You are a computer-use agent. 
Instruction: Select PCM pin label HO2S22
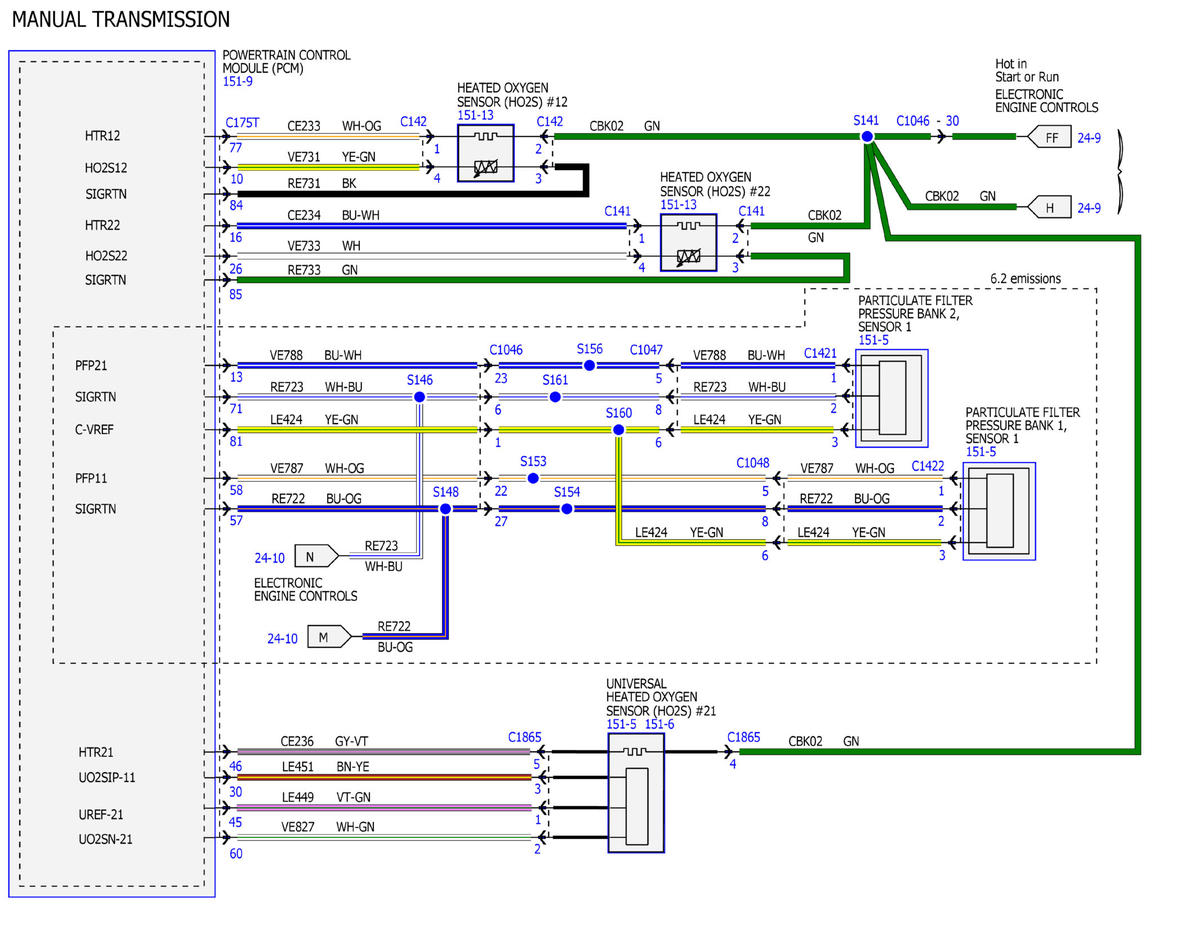click(106, 256)
